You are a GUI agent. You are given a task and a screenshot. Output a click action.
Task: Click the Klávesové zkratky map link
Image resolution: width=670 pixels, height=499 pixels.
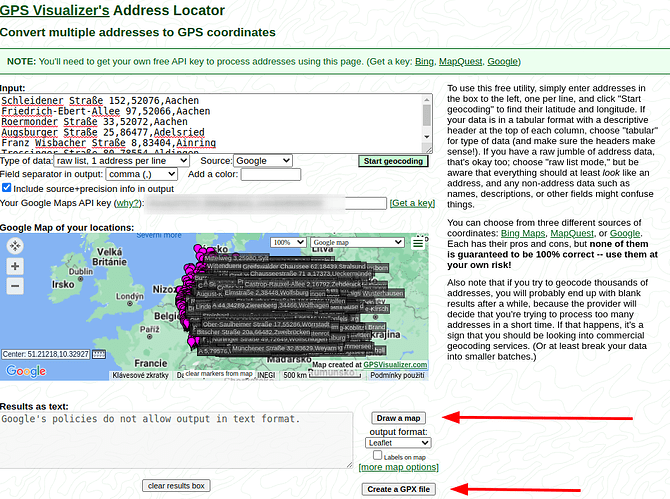(141, 375)
